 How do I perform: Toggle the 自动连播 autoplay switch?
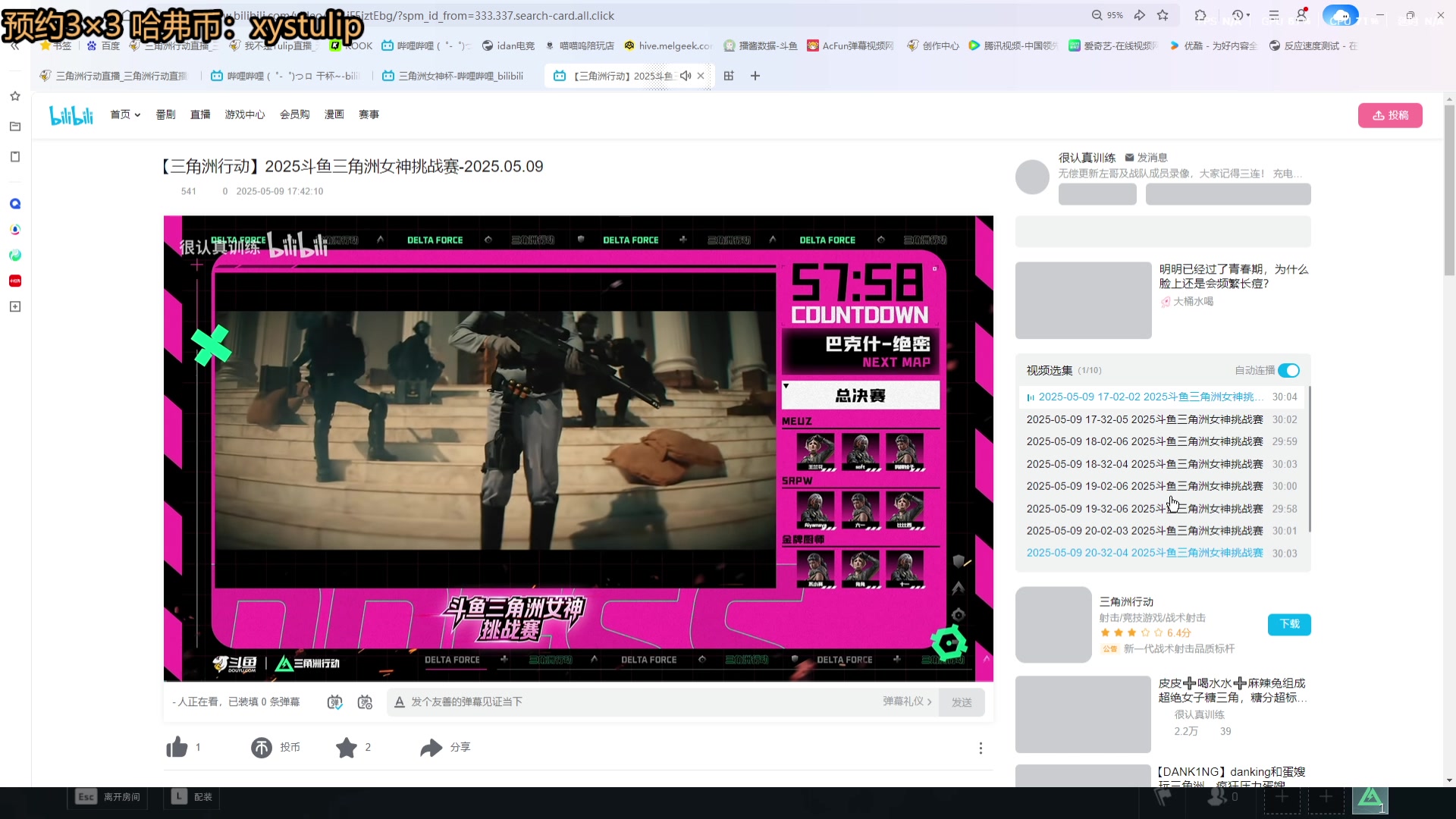point(1289,371)
